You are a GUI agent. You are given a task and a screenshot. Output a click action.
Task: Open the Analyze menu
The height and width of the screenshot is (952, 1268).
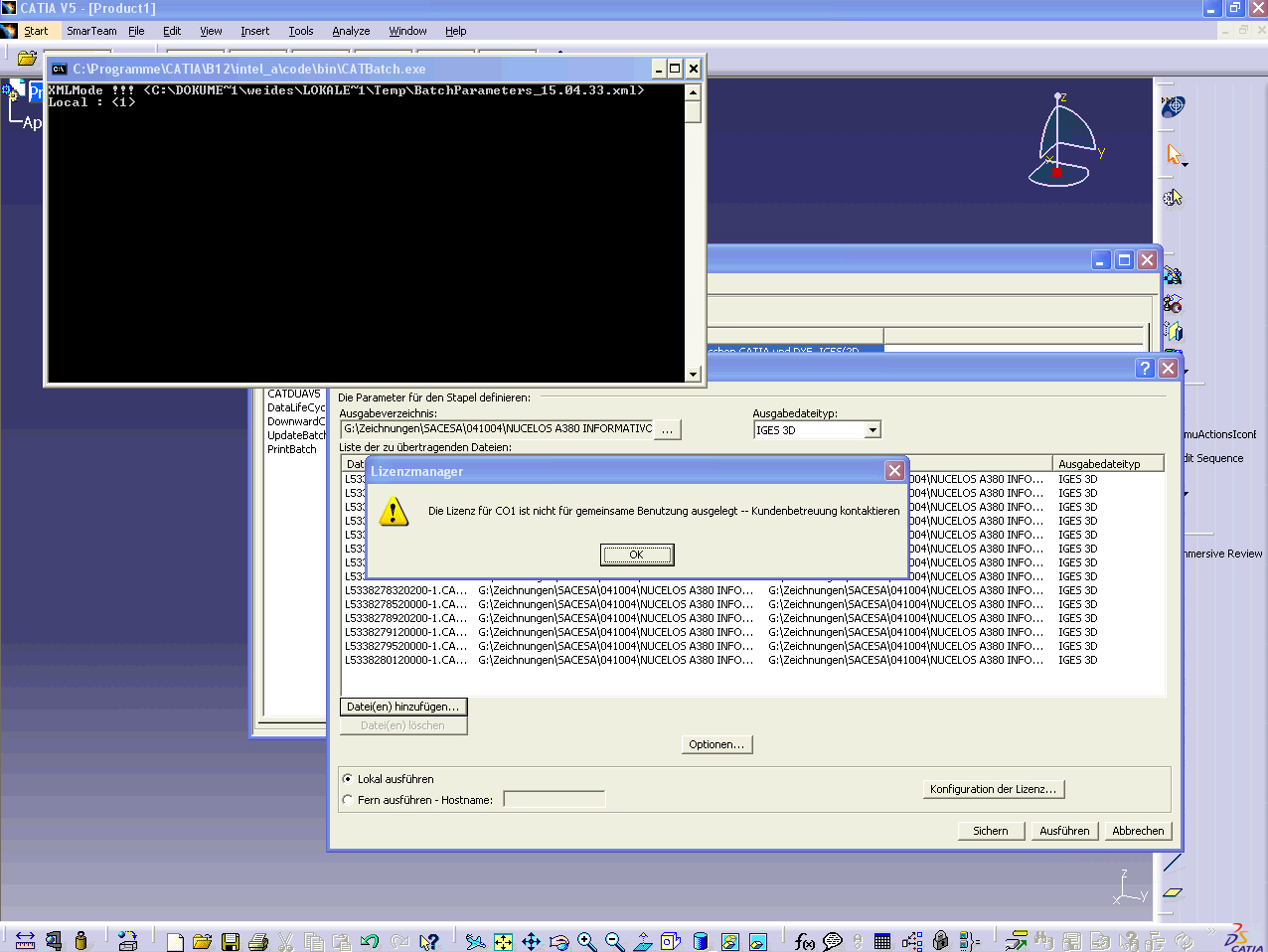pos(351,31)
